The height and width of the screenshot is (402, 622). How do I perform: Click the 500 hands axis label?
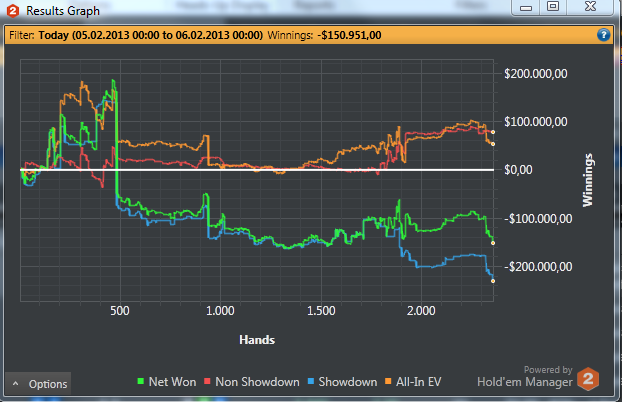coord(120,311)
